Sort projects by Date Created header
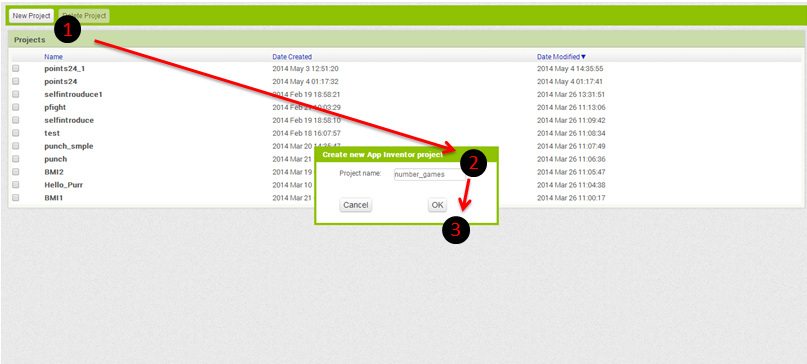 [292, 57]
